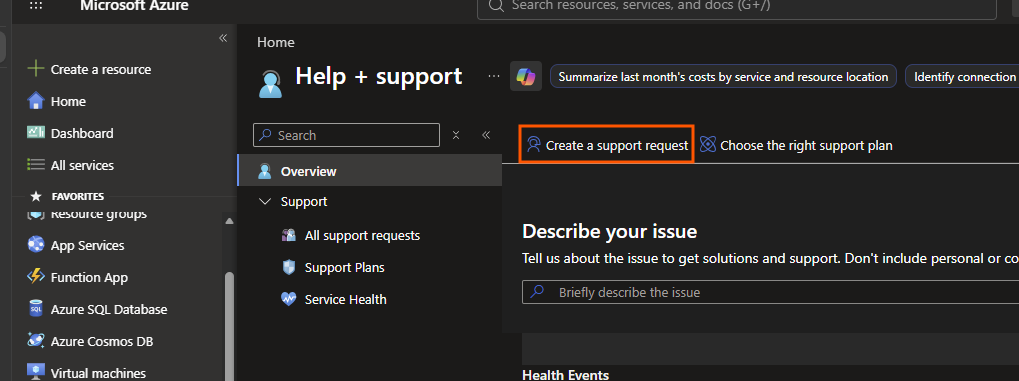This screenshot has width=1019, height=381.
Task: Click the Health Events heading
Action: 565,375
